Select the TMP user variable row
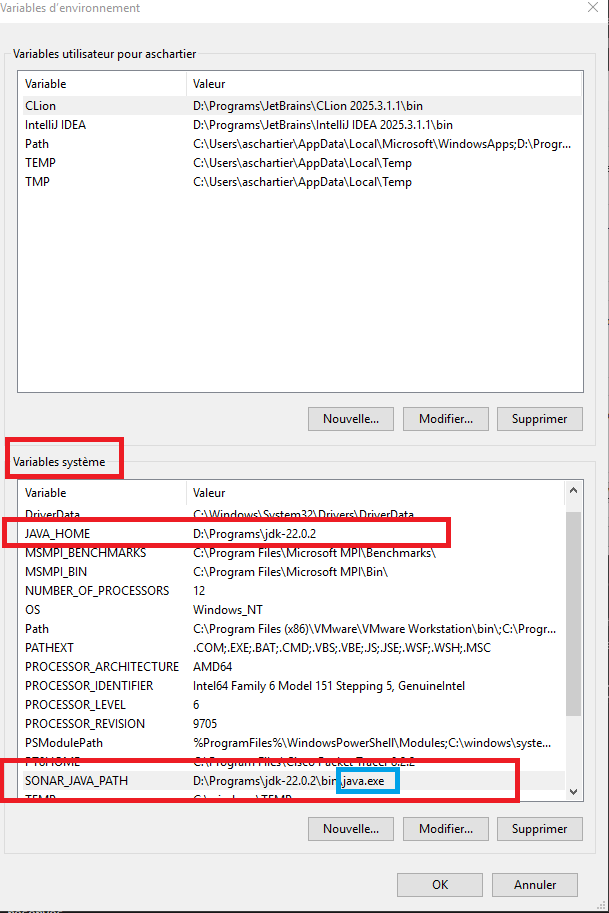Image resolution: width=609 pixels, height=913 pixels. pos(300,182)
